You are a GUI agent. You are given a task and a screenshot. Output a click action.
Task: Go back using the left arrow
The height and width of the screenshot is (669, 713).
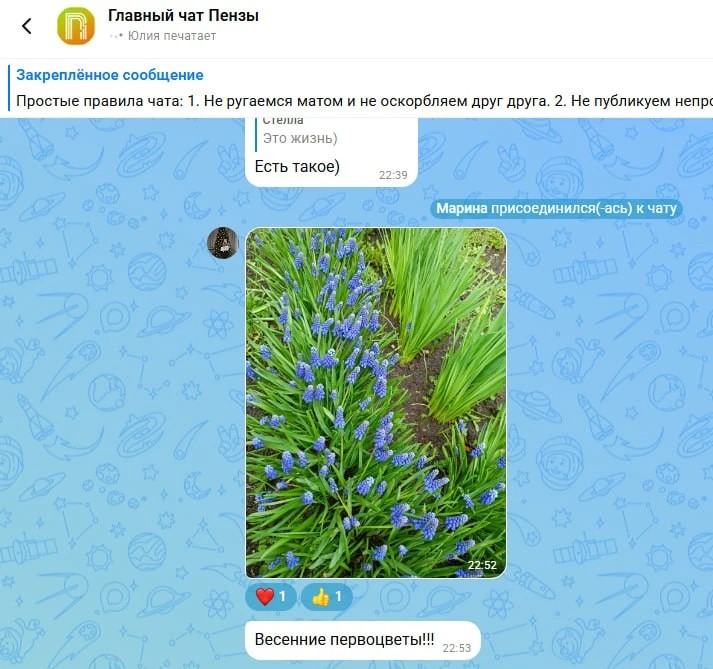tap(27, 26)
